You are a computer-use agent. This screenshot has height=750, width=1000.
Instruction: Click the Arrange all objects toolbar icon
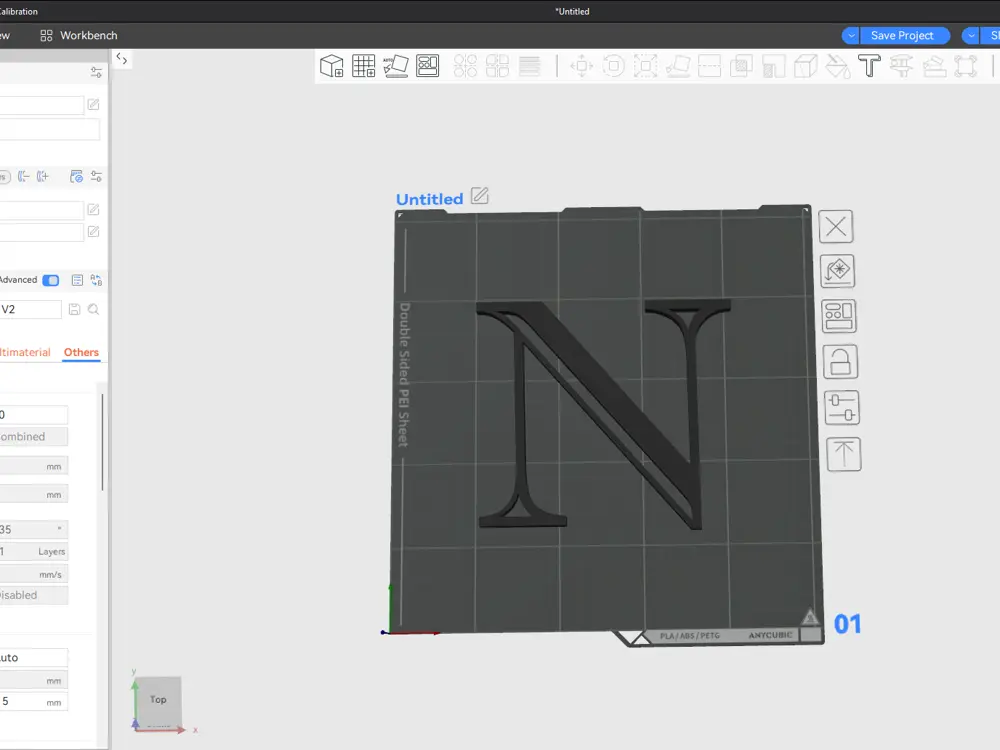(x=427, y=66)
